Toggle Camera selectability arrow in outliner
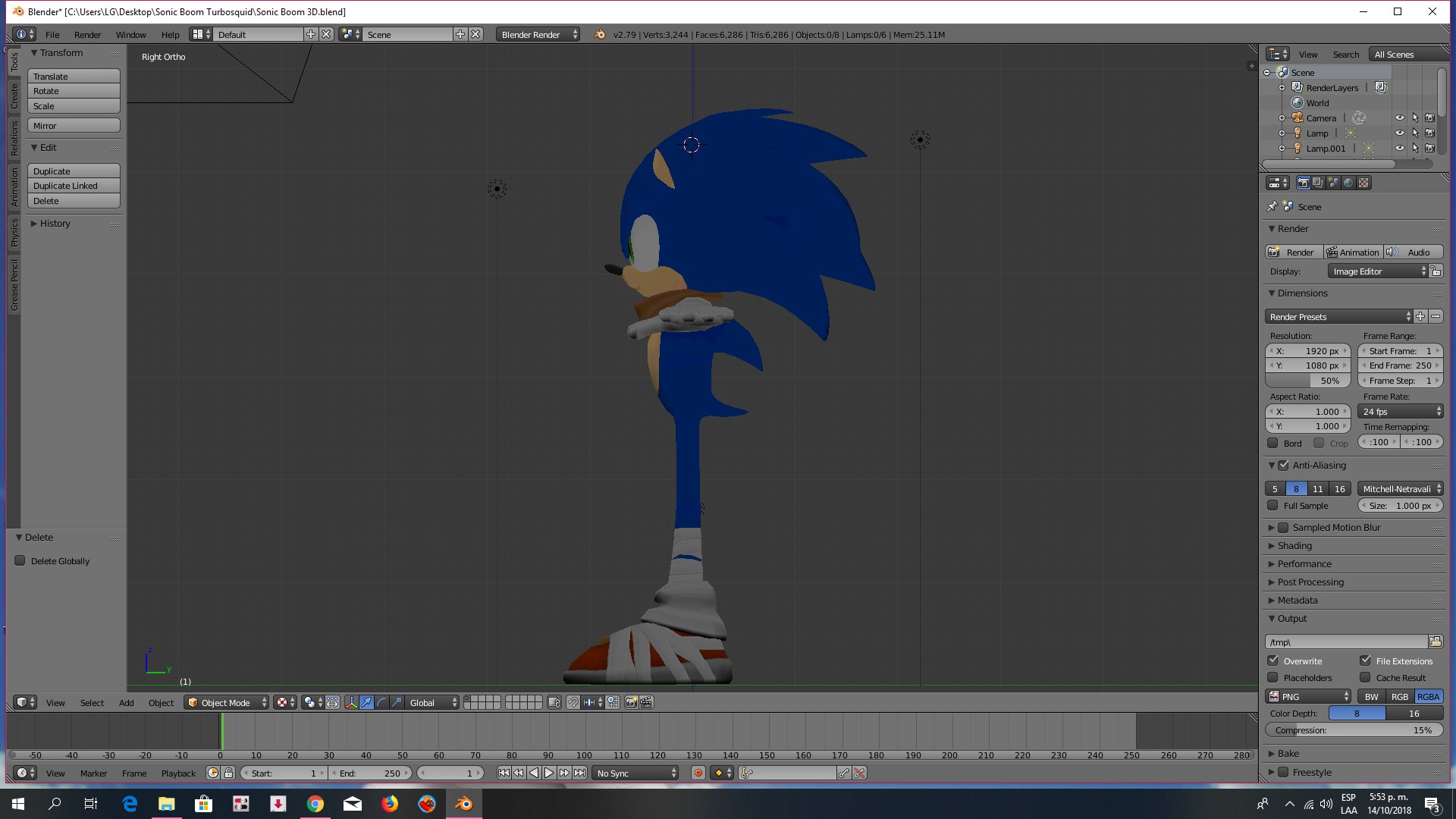This screenshot has width=1456, height=819. point(1415,118)
